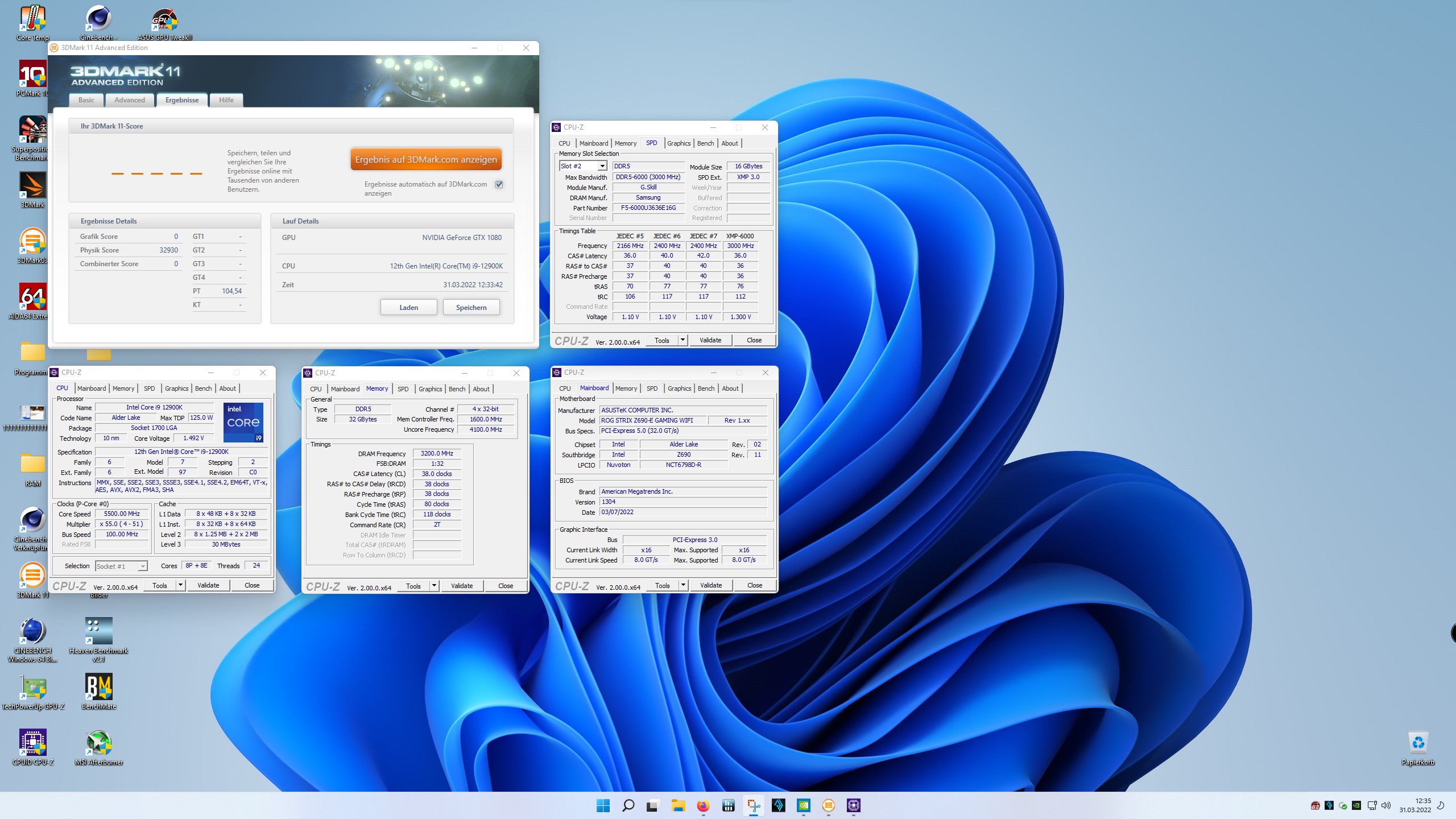The image size is (1456, 819).
Task: Select Bench tab in the SPD CPU-Z window
Action: pyautogui.click(x=705, y=143)
